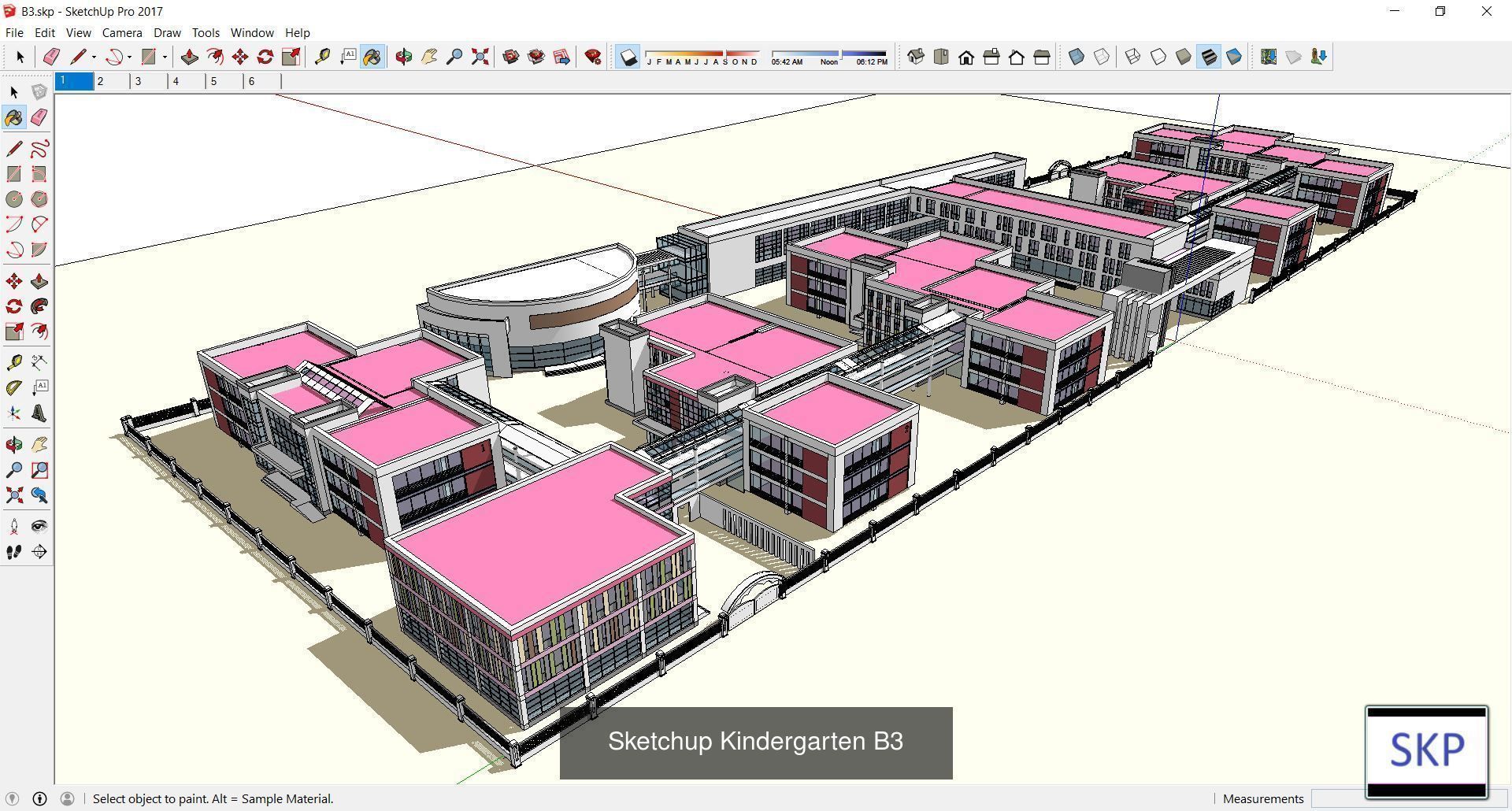This screenshot has width=1512, height=811.
Task: Select the Orbit tool in top toolbar
Action: coord(404,57)
